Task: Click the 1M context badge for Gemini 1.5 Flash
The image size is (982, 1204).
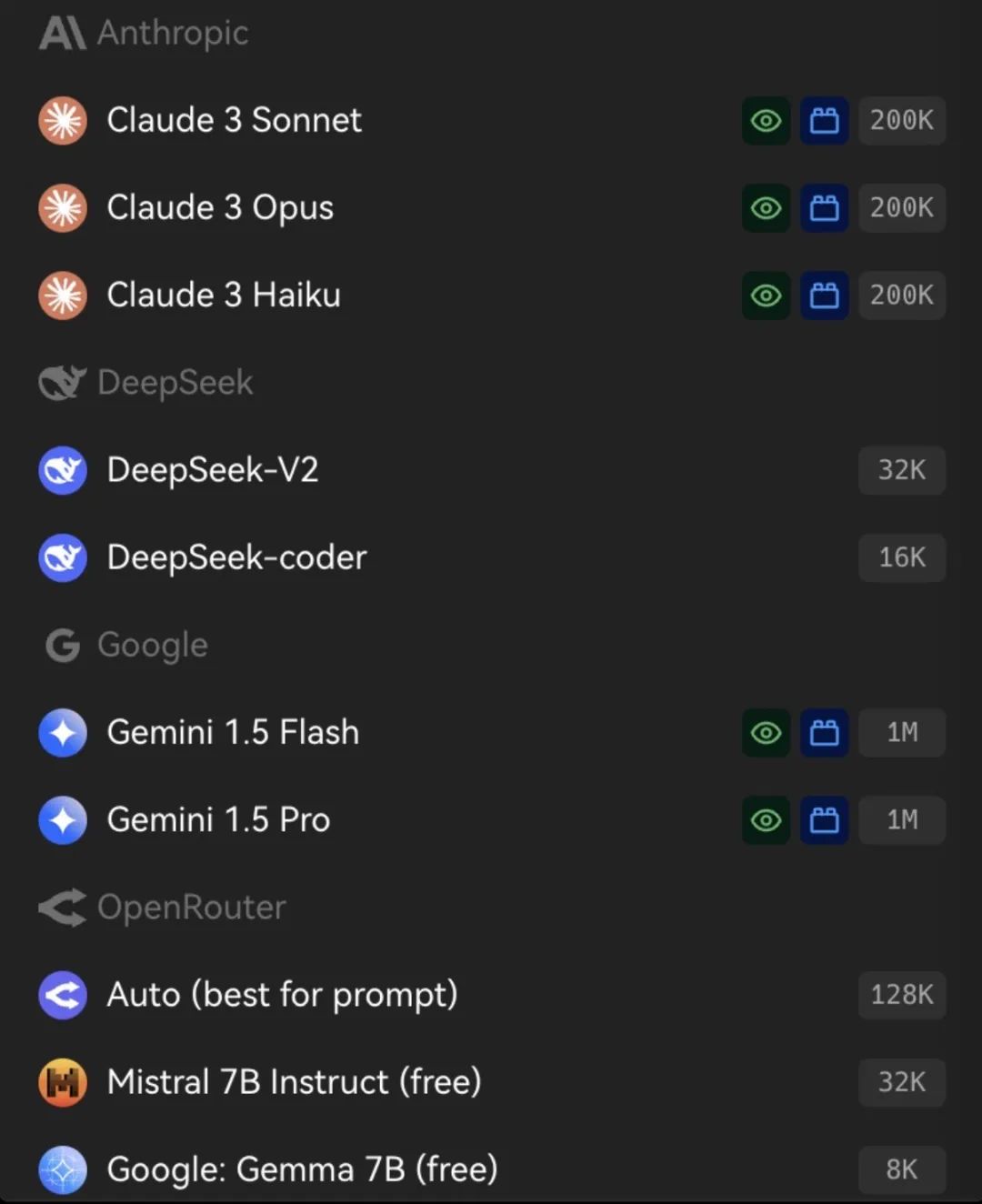Action: click(901, 733)
